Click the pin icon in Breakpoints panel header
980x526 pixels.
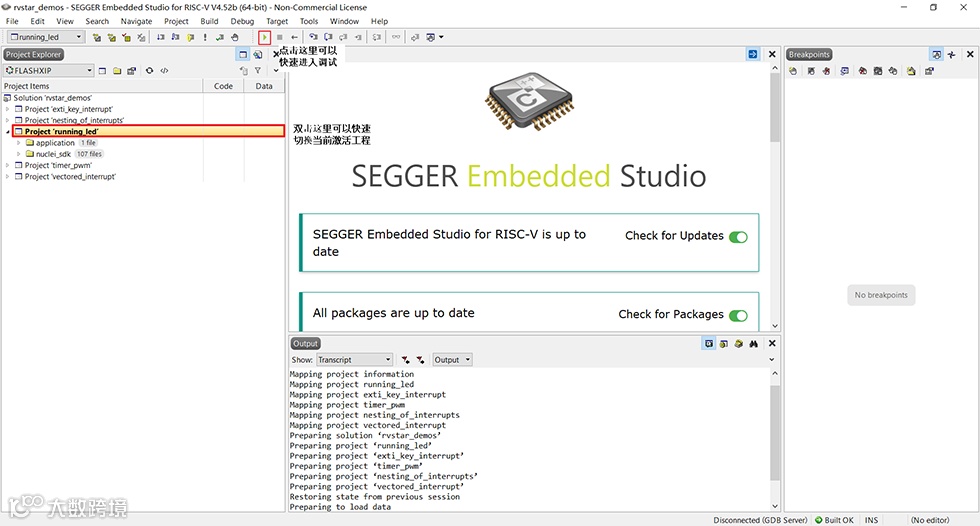[x=951, y=55]
